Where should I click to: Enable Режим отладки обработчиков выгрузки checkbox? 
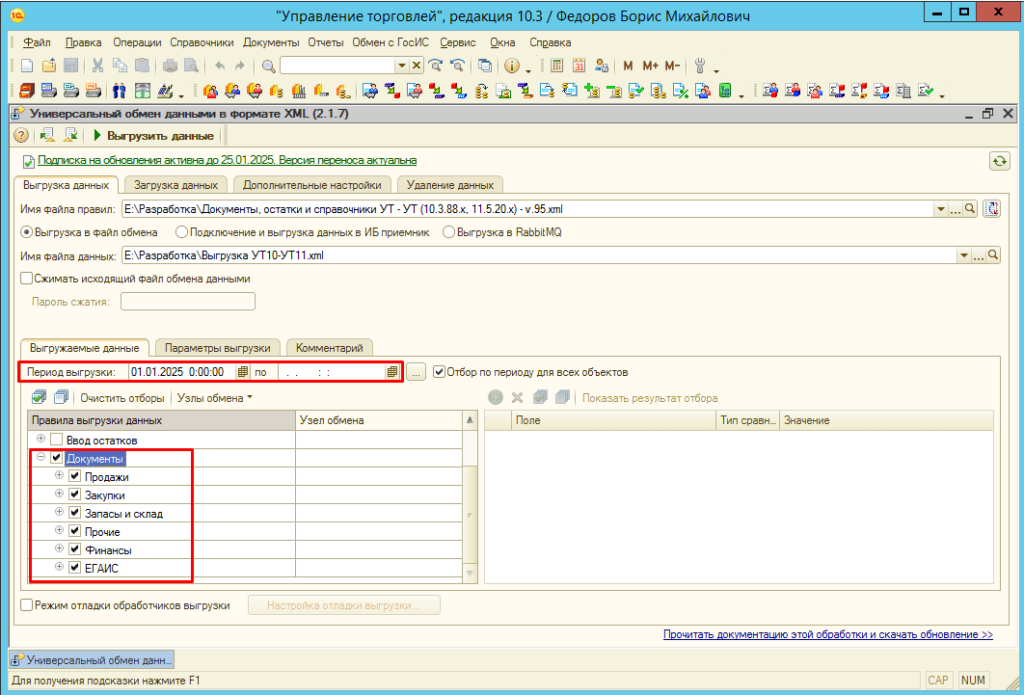pyautogui.click(x=27, y=605)
